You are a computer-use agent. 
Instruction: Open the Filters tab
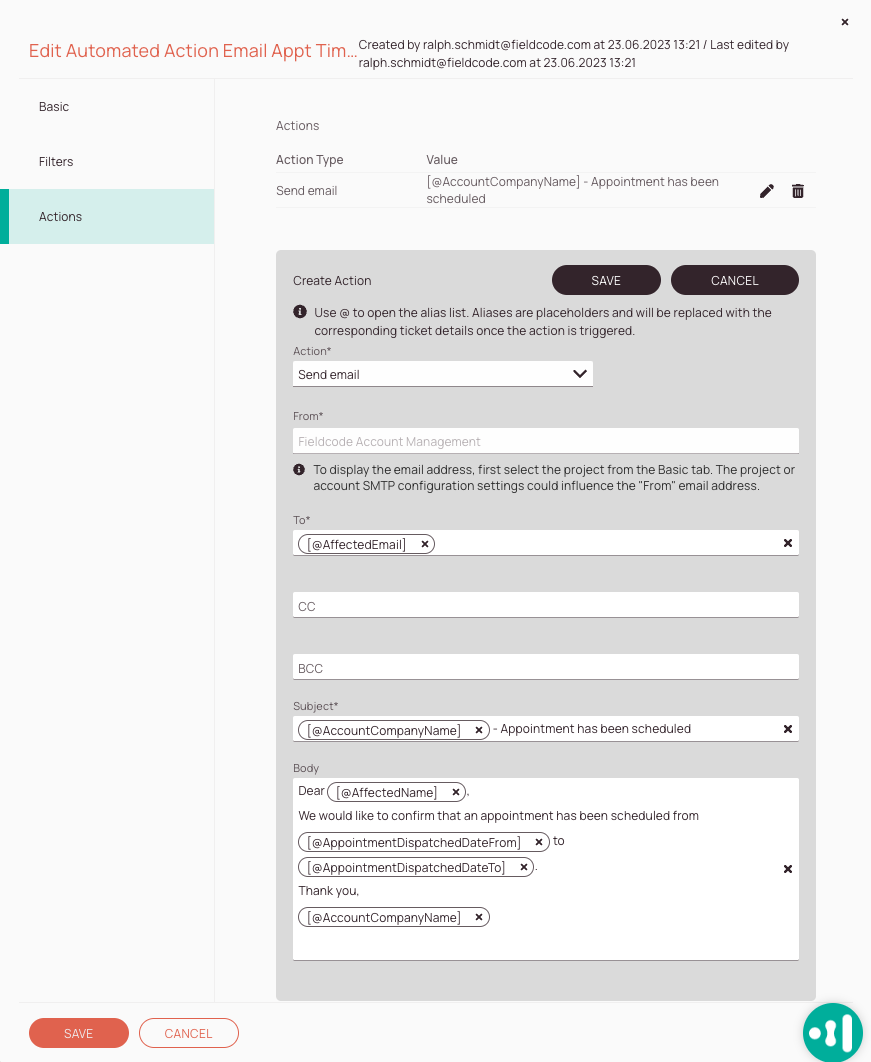click(56, 162)
